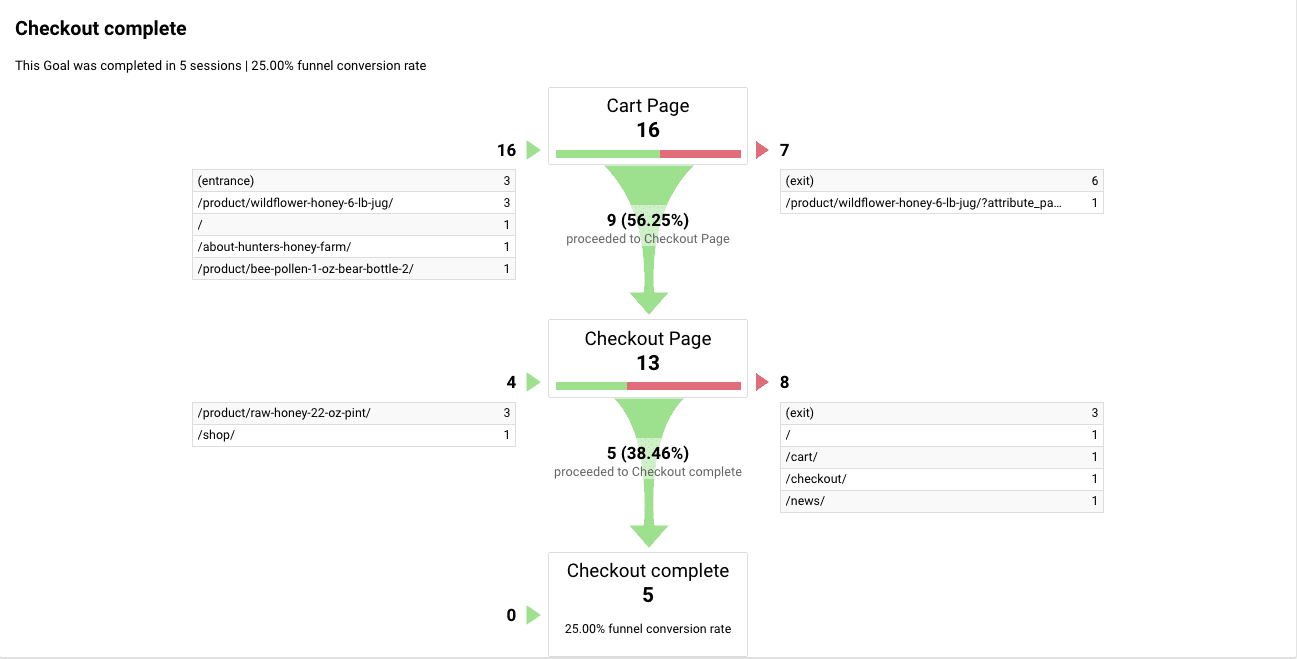This screenshot has height=659, width=1297.
Task: Click the red exit arrow beside Cart Page
Action: (x=762, y=150)
